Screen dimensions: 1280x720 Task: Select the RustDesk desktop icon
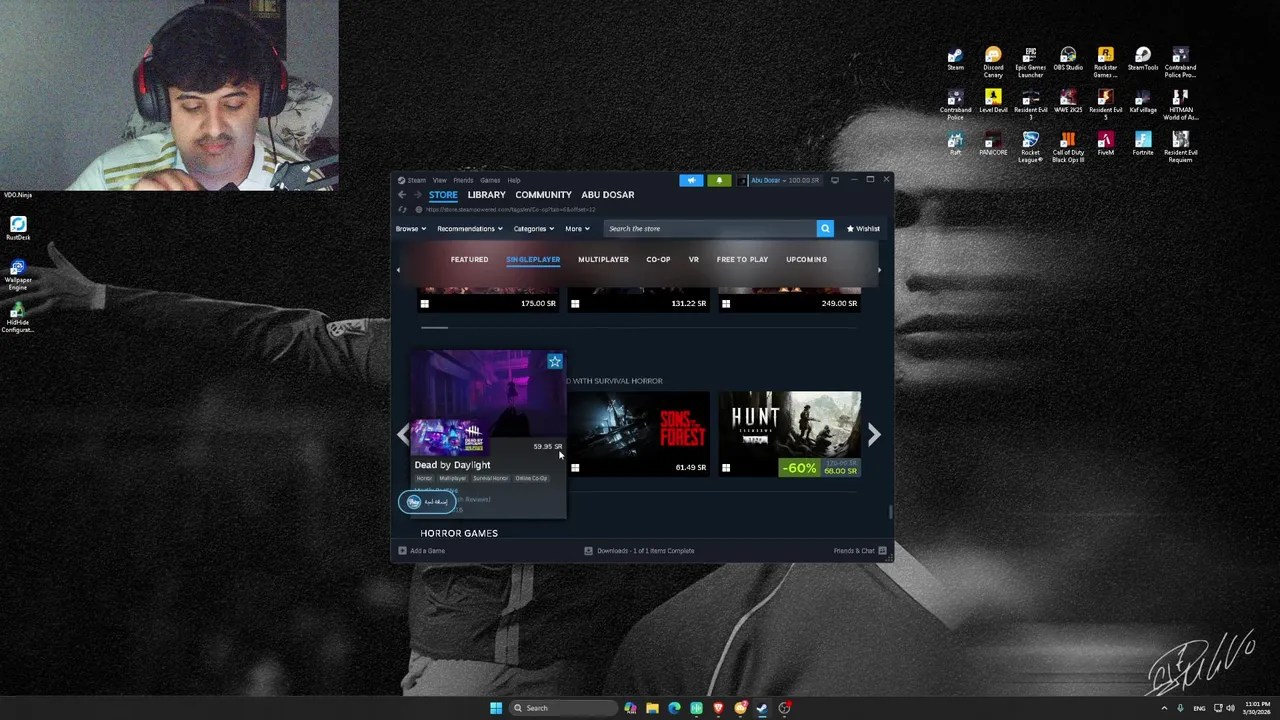(17, 229)
